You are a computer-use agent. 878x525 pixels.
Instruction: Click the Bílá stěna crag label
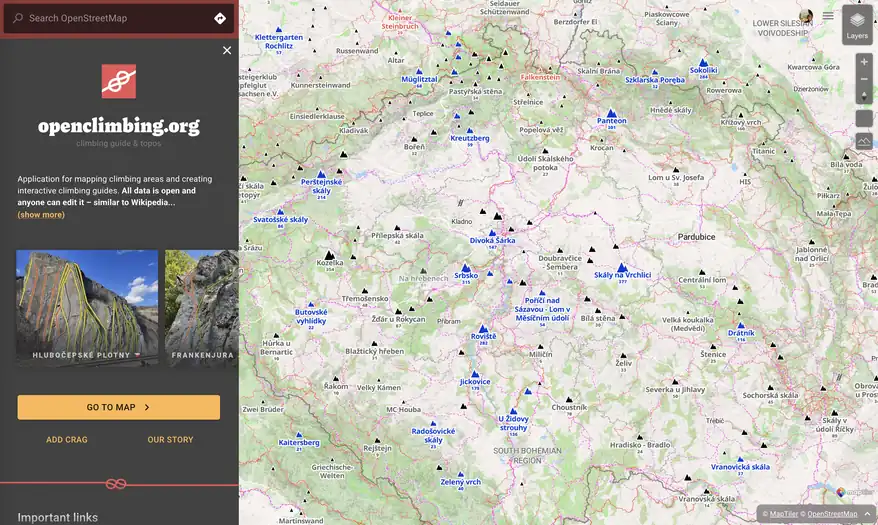[597, 318]
